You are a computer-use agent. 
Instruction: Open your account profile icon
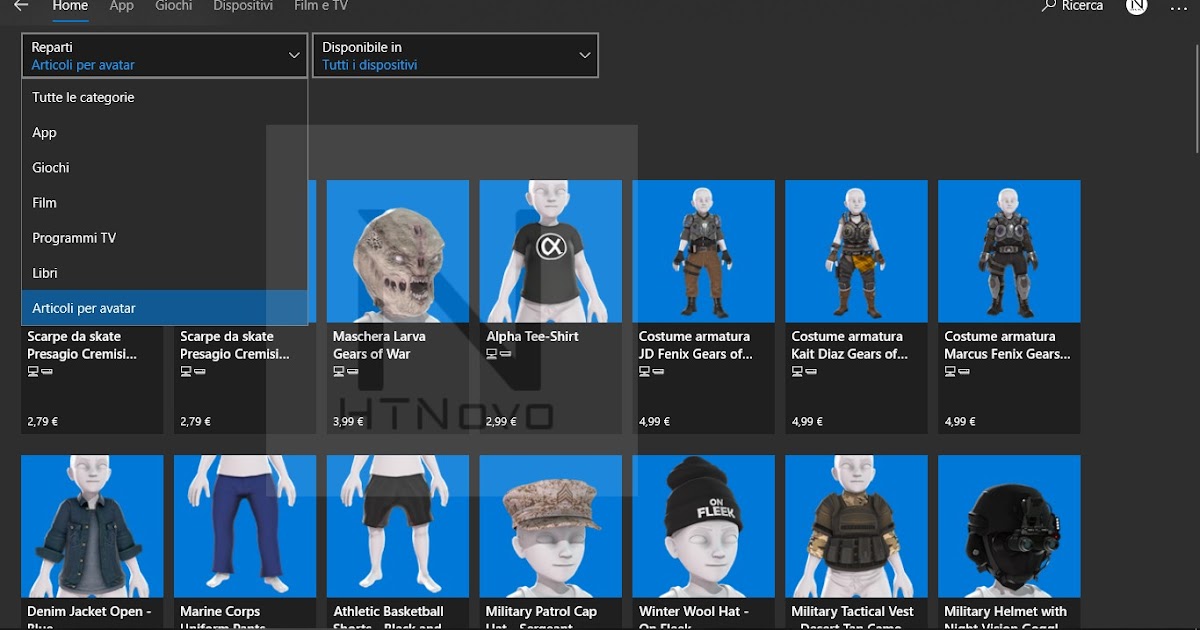point(1136,6)
